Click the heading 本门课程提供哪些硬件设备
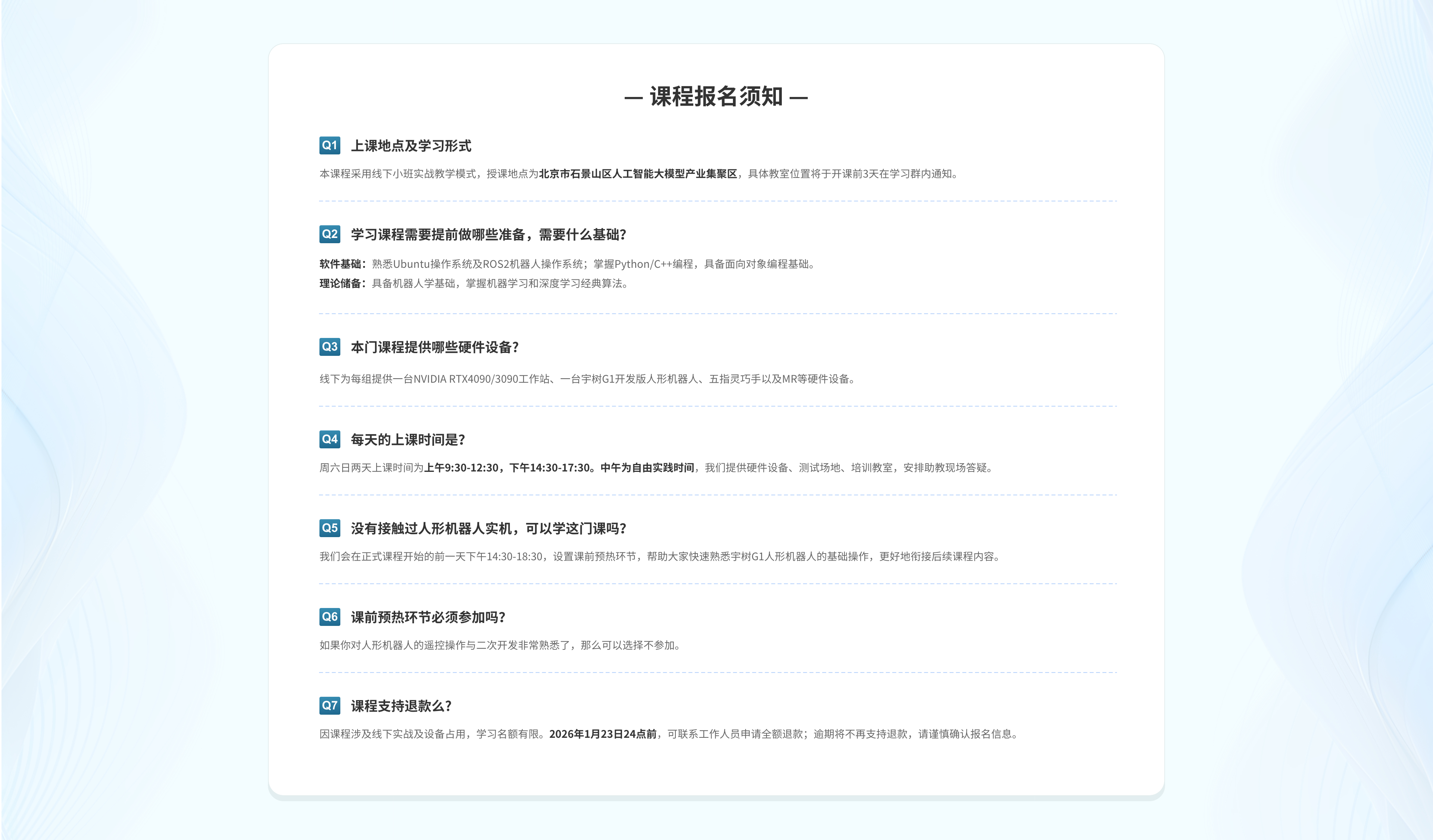1433x840 pixels. (434, 347)
